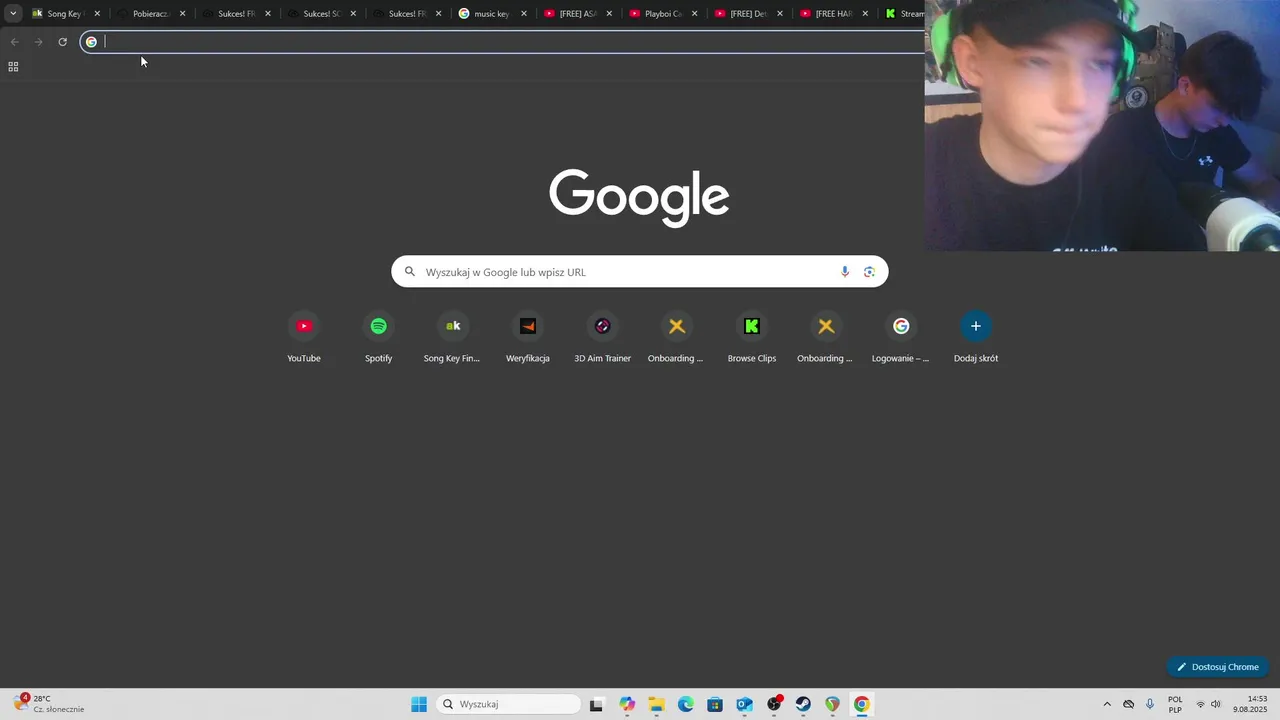The width and height of the screenshot is (1280, 720).
Task: Click the taskbar Wyszukaj search box
Action: point(509,704)
